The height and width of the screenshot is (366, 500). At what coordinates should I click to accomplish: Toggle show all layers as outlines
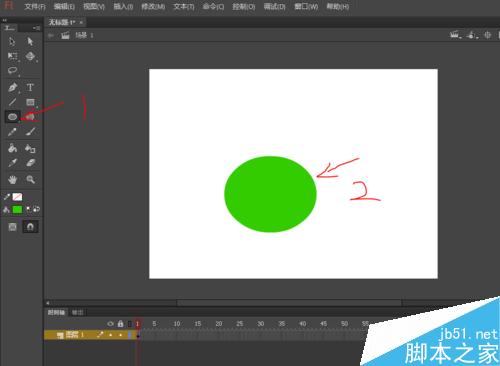pos(130,324)
